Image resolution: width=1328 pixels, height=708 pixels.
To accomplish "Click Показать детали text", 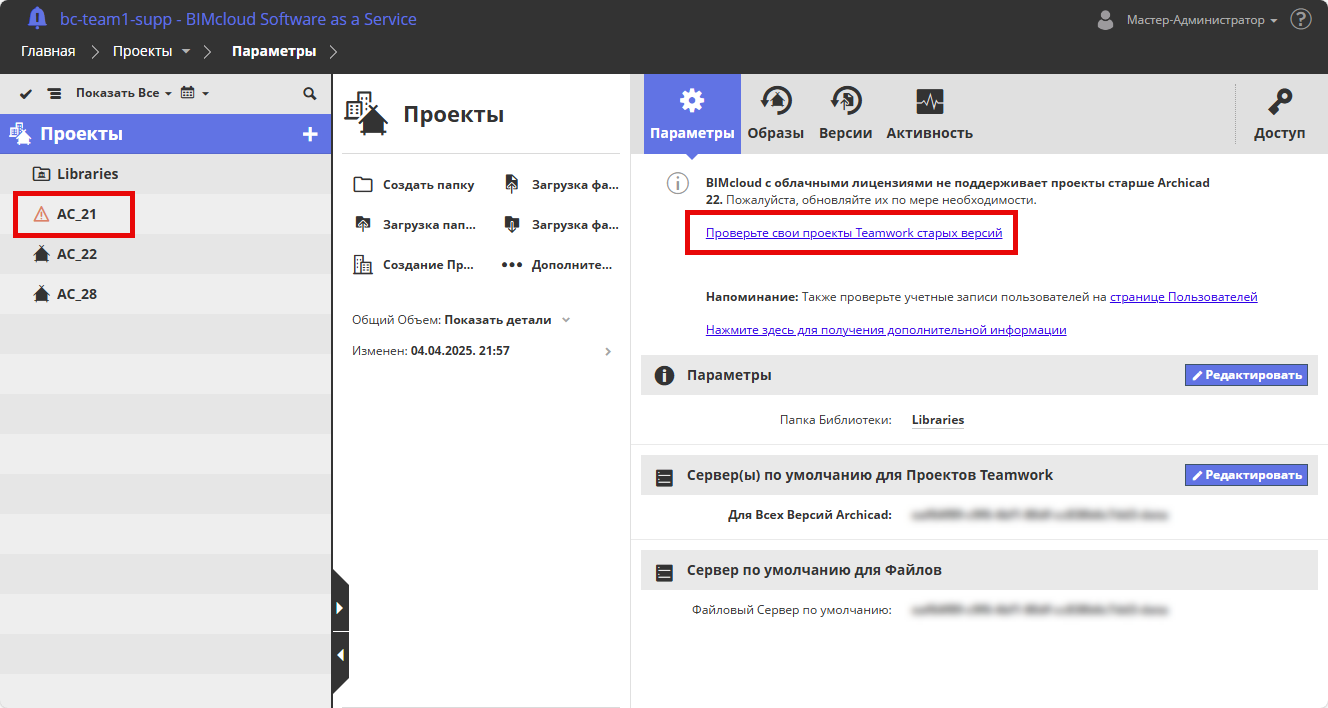I will pyautogui.click(x=498, y=320).
